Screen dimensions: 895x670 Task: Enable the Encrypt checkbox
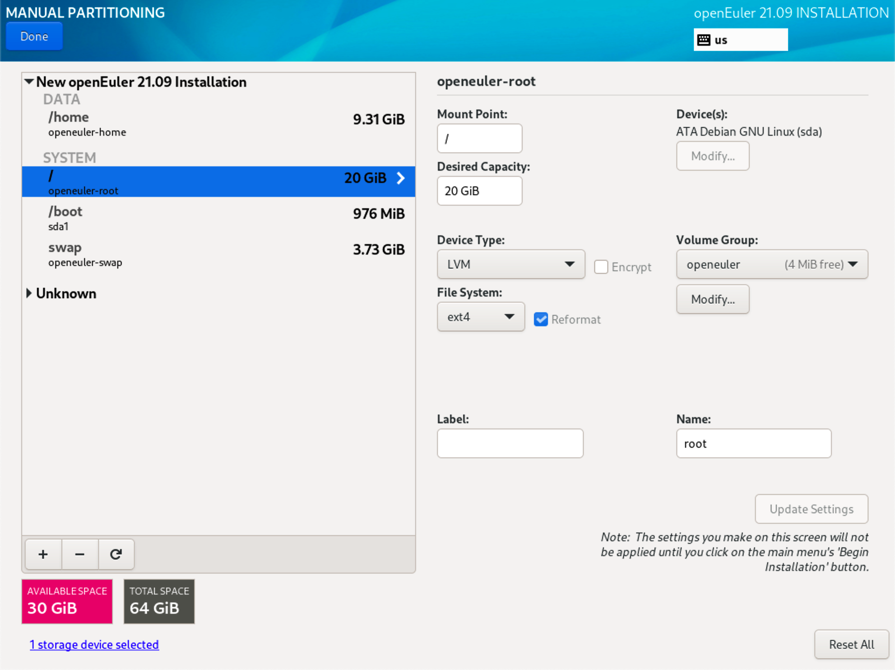tap(601, 267)
